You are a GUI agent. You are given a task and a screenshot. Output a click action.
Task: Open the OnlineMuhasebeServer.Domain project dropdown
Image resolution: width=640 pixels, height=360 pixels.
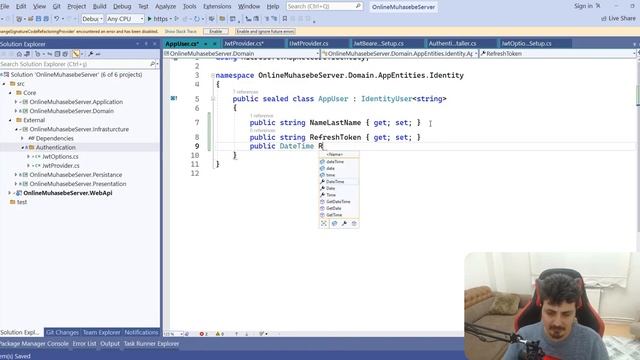coord(241,53)
